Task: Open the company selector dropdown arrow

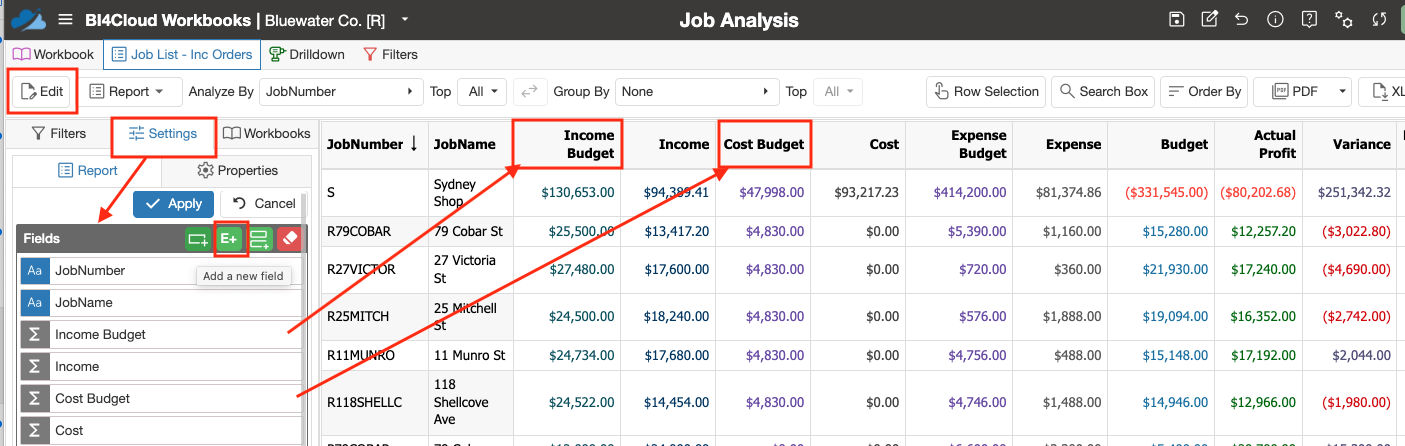Action: [x=404, y=20]
